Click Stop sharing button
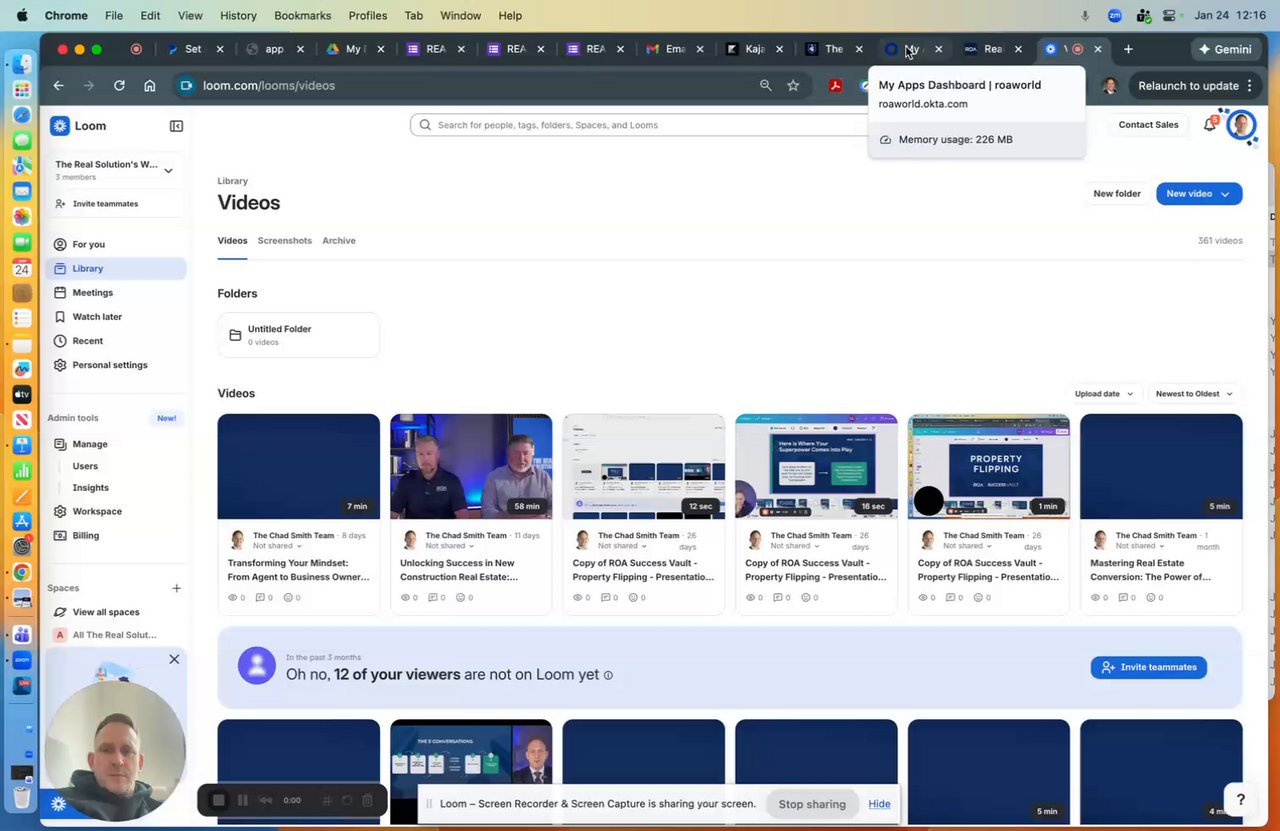This screenshot has width=1280, height=831. coord(812,804)
